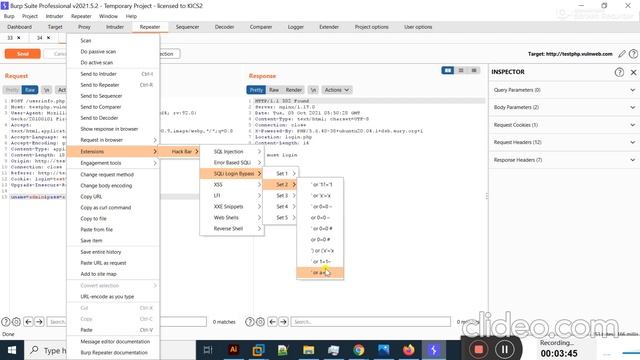
Task: Open Set 1 login bypass payloads
Action: pyautogui.click(x=280, y=173)
